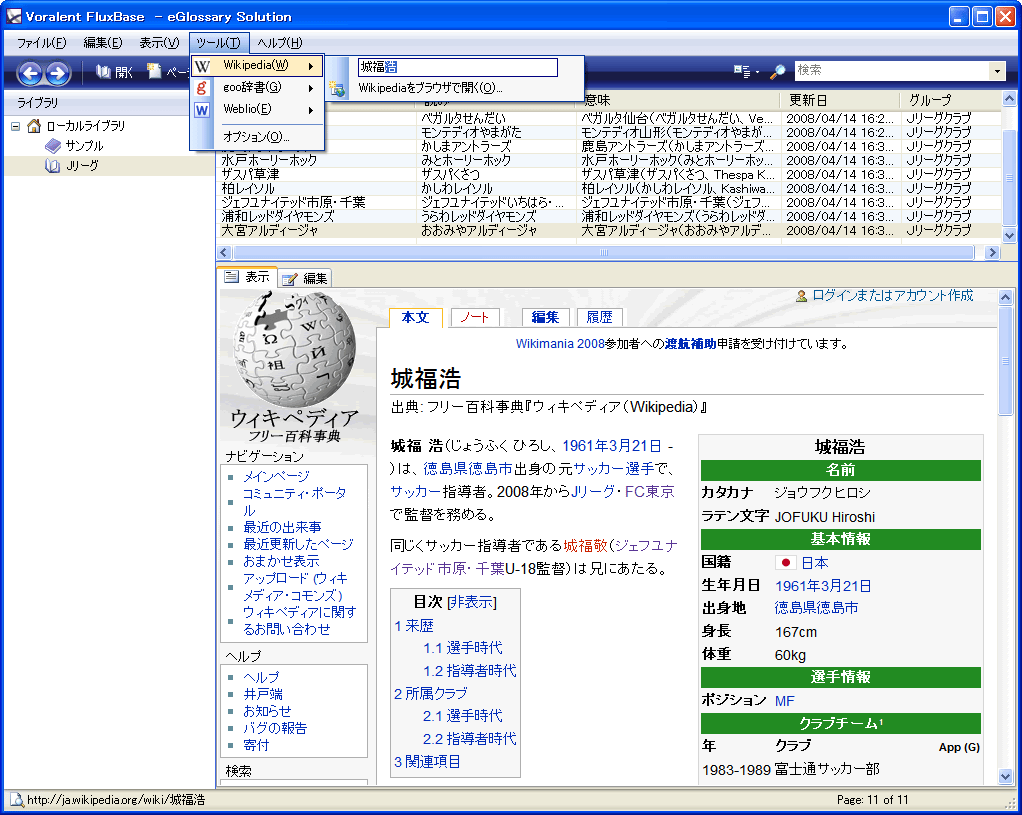Image resolution: width=1022 pixels, height=815 pixels.
Task: Open オプション(O)... from the tools menu
Action: coord(257,137)
